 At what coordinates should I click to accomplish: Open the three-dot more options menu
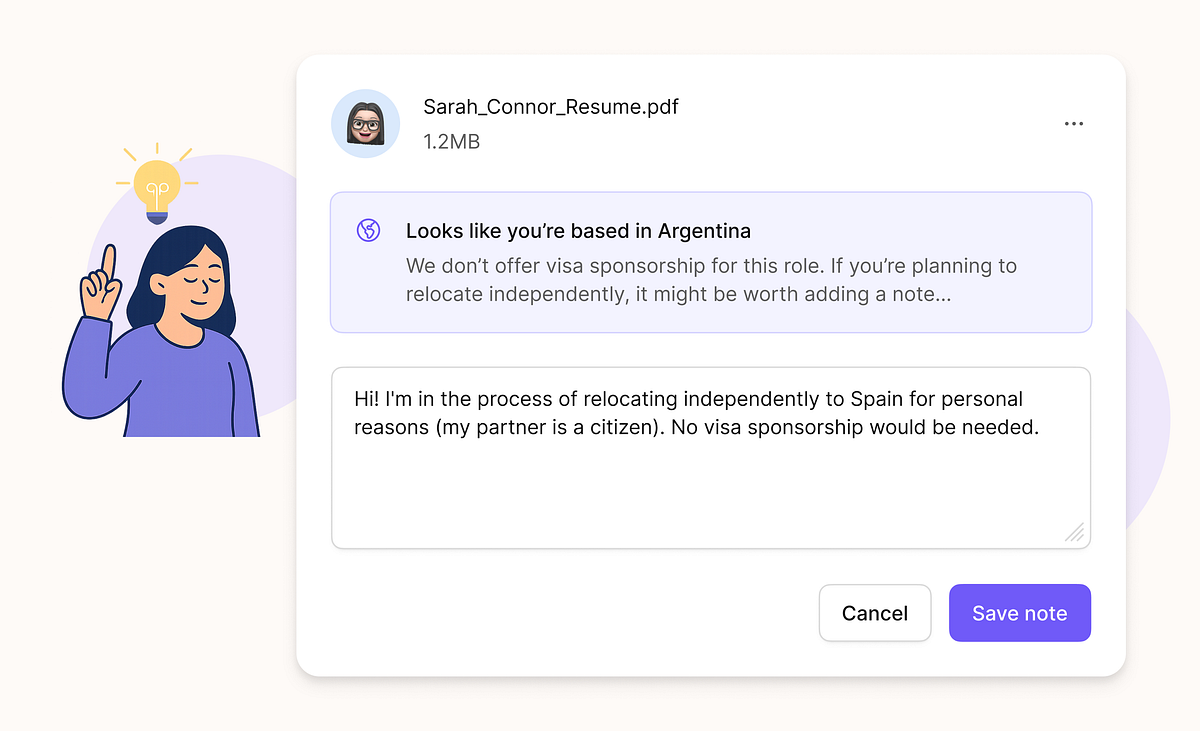click(x=1074, y=124)
